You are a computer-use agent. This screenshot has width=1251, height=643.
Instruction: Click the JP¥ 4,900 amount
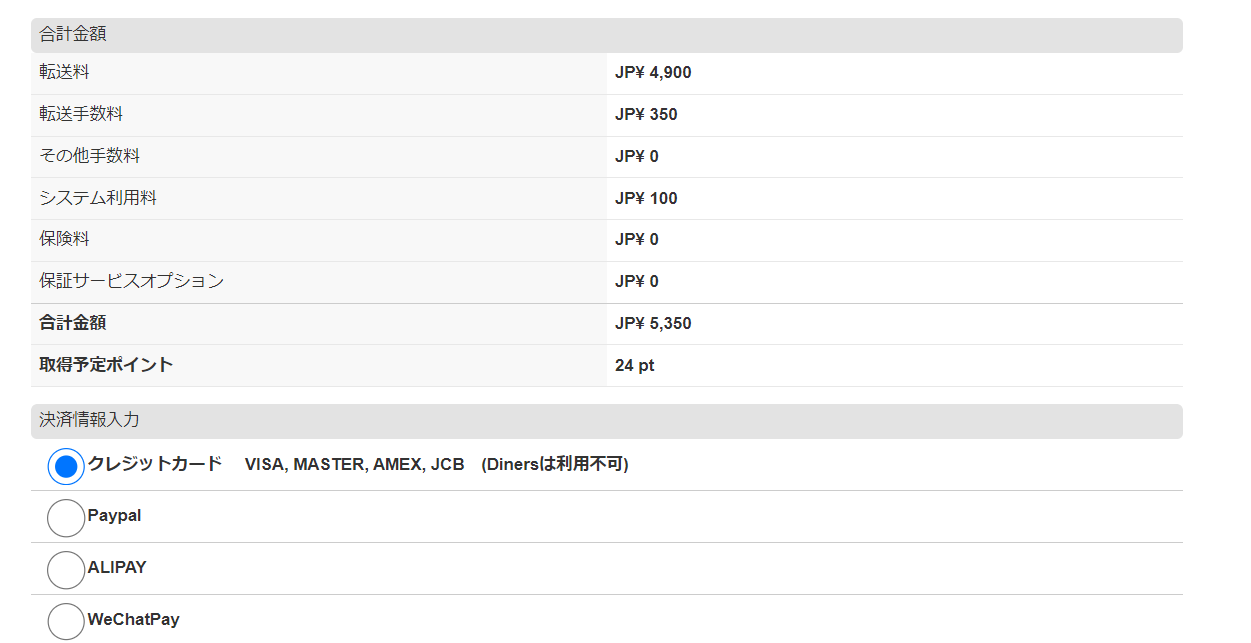(x=653, y=73)
